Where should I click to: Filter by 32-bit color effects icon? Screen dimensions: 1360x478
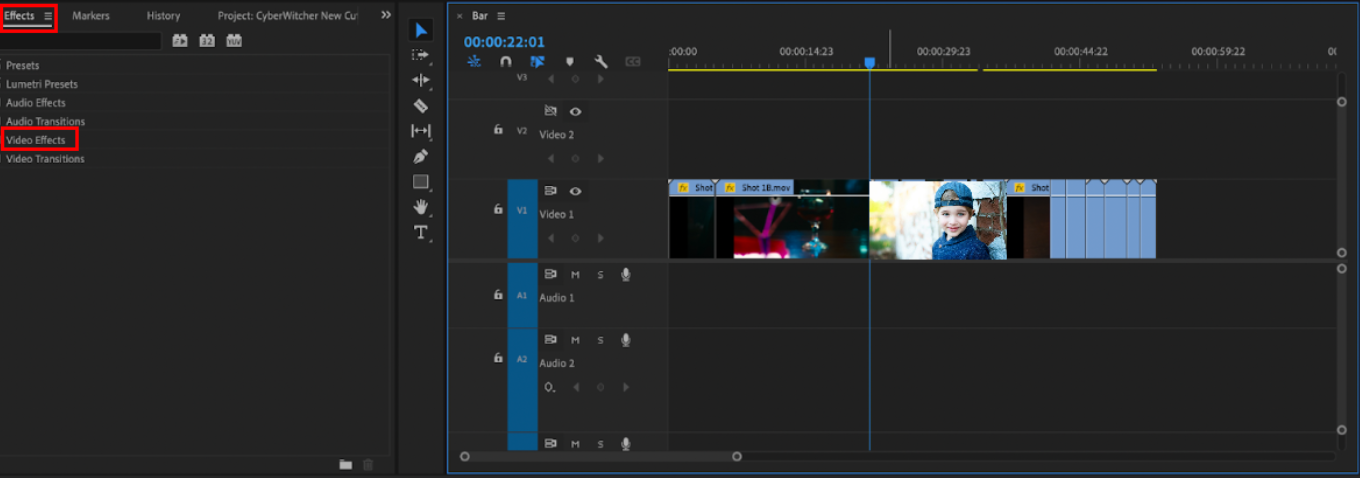(x=207, y=41)
